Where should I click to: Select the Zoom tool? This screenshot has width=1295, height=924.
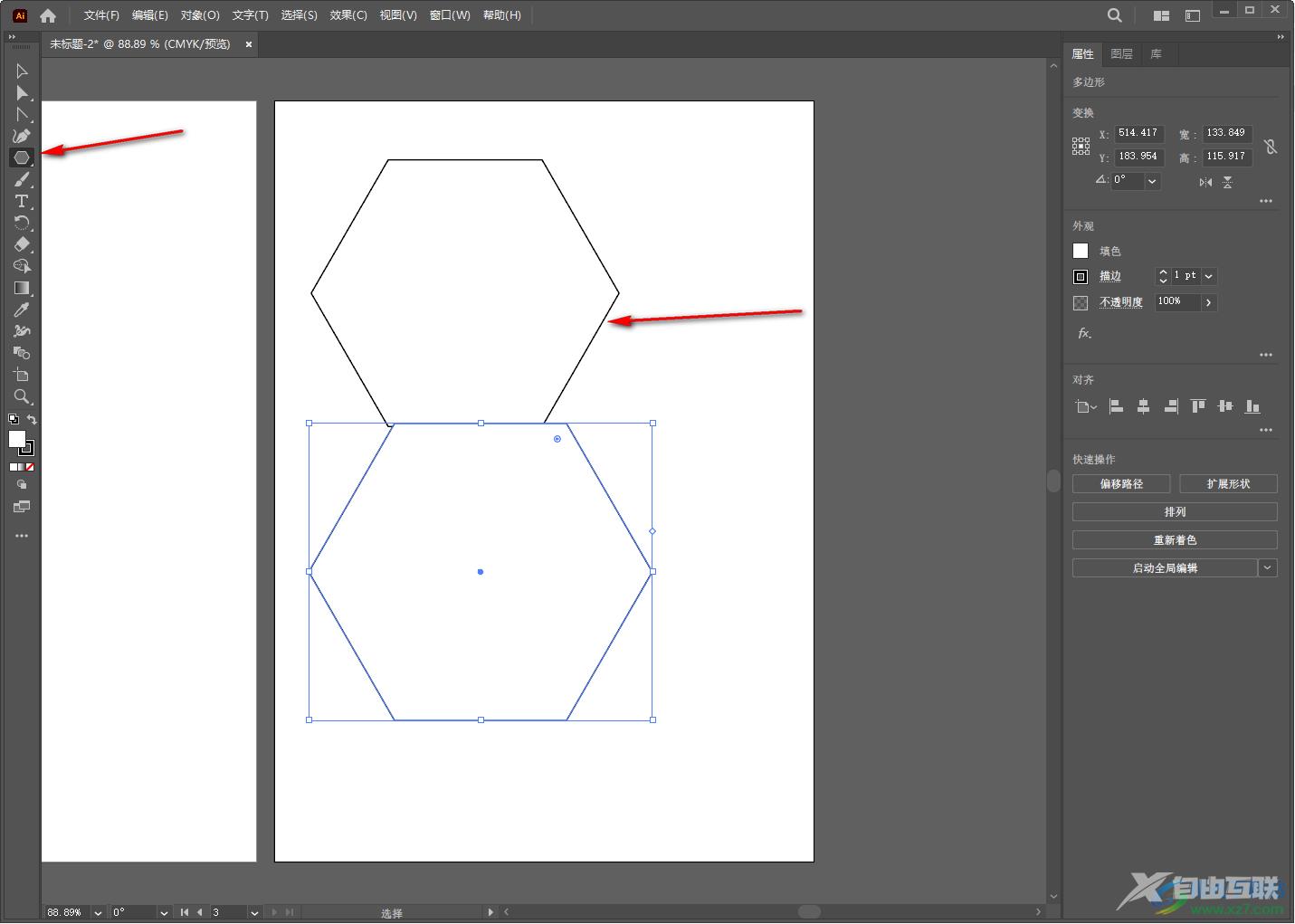click(x=22, y=396)
